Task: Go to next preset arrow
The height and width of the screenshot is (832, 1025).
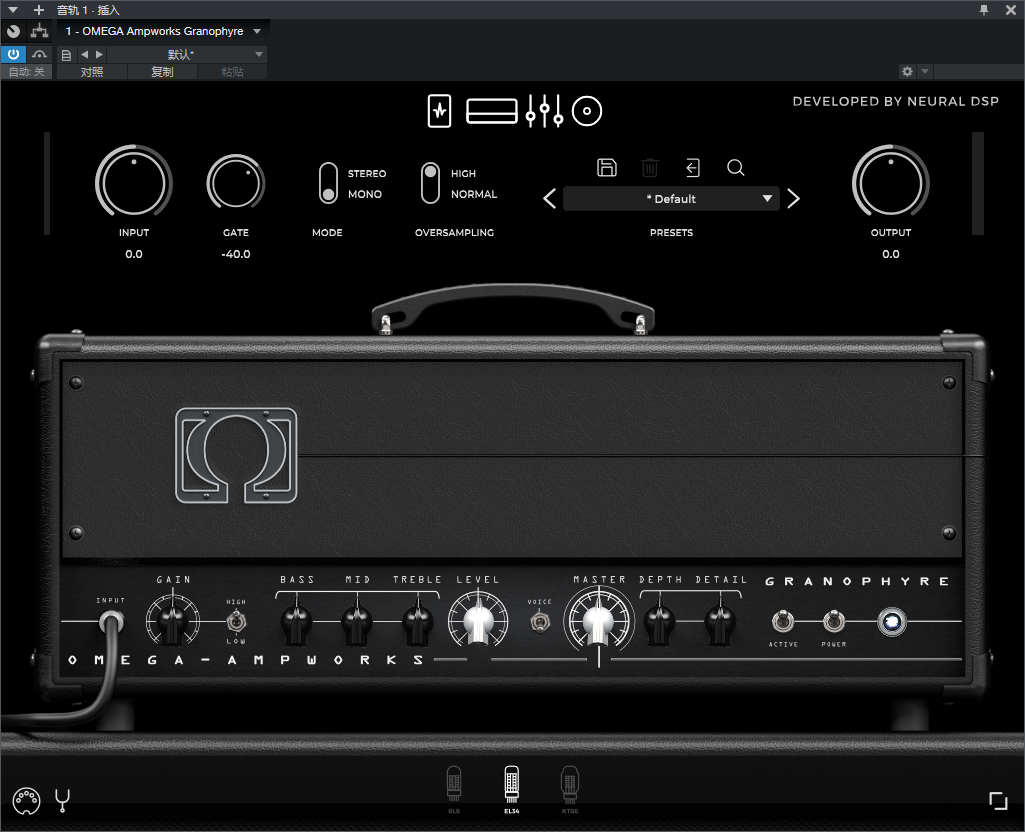Action: (794, 199)
